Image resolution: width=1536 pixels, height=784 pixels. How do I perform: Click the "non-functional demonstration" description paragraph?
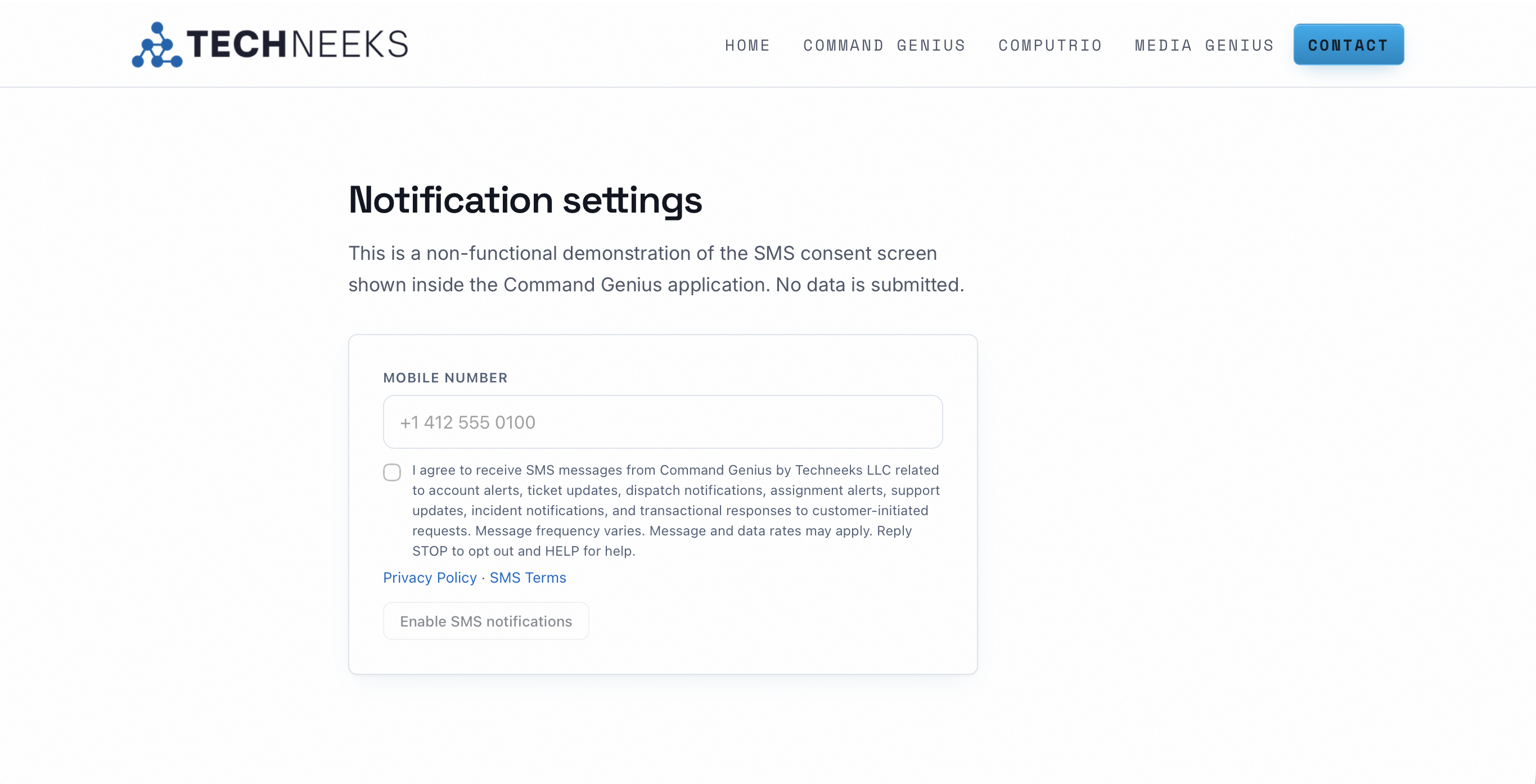coord(656,269)
